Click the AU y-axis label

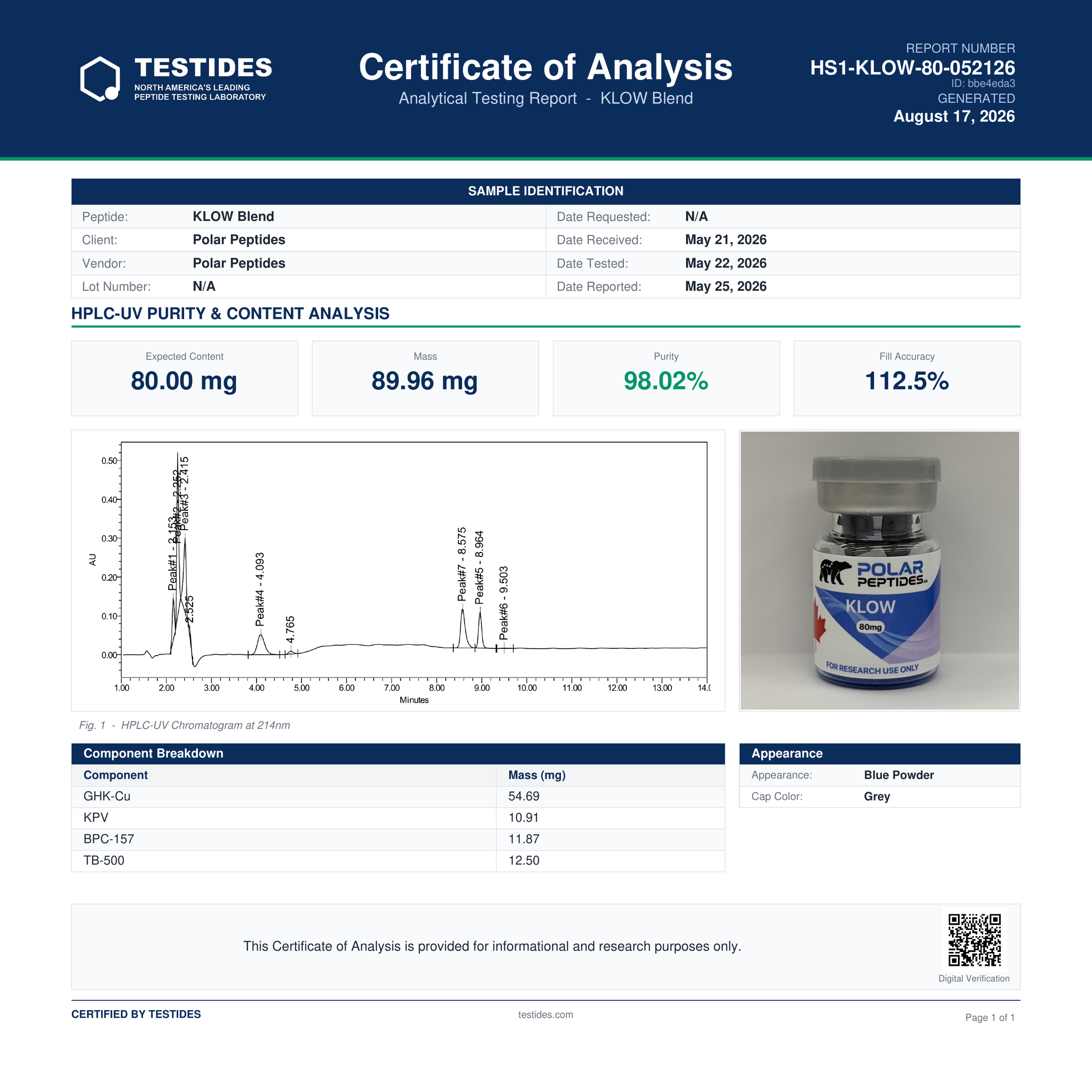(x=93, y=560)
